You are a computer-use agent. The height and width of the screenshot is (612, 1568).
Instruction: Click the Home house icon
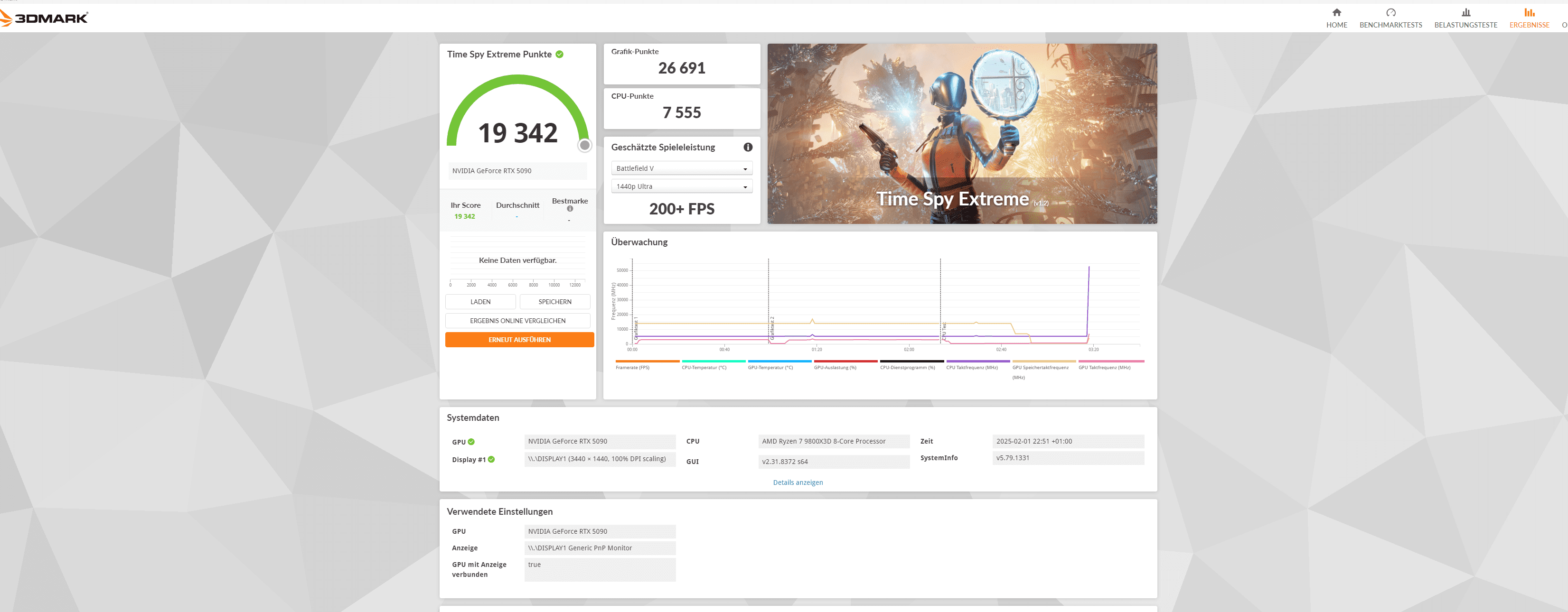(x=1337, y=12)
